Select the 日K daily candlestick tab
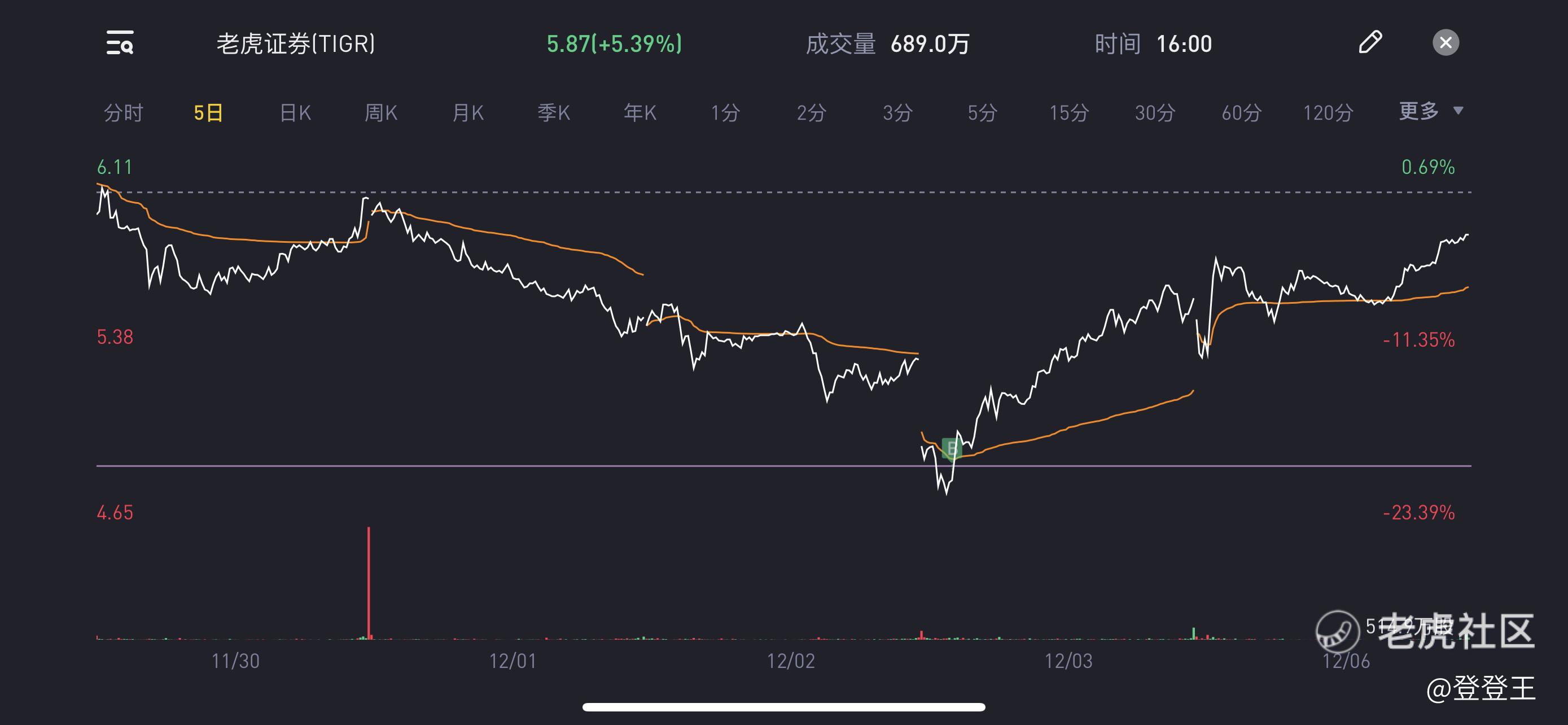Viewport: 1568px width, 725px height. 295,112
